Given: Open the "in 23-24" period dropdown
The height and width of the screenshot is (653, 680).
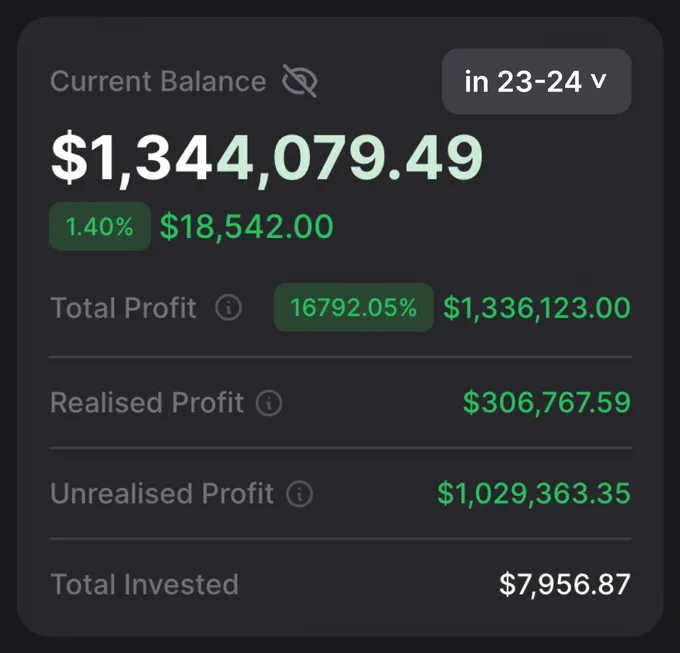Looking at the screenshot, I should (536, 82).
